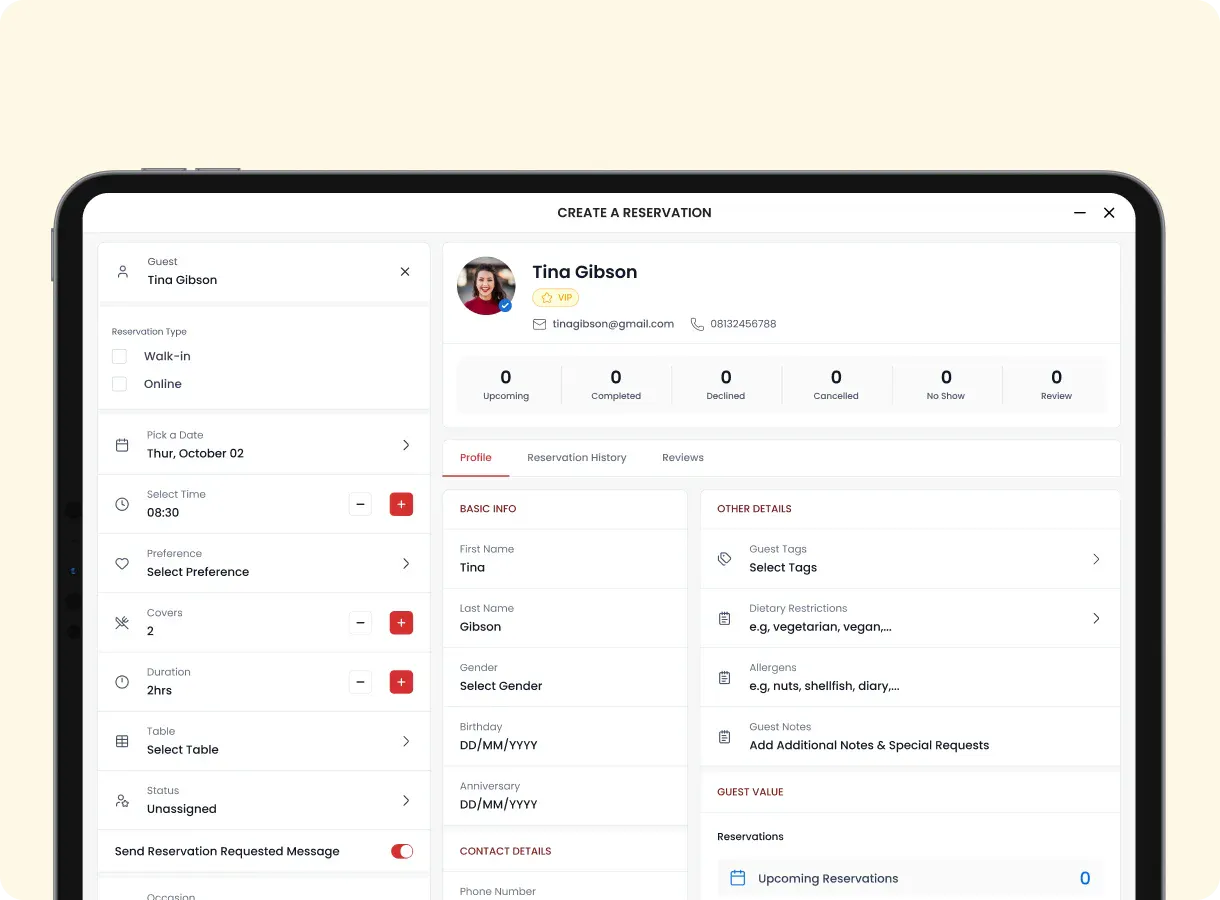This screenshot has height=900, width=1220.
Task: Click the email envelope icon under Tina Gibson
Action: pos(540,324)
